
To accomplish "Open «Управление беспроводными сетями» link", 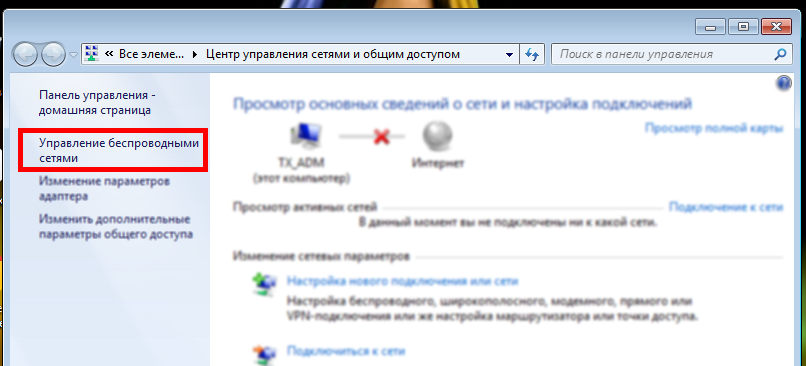I will (119, 151).
